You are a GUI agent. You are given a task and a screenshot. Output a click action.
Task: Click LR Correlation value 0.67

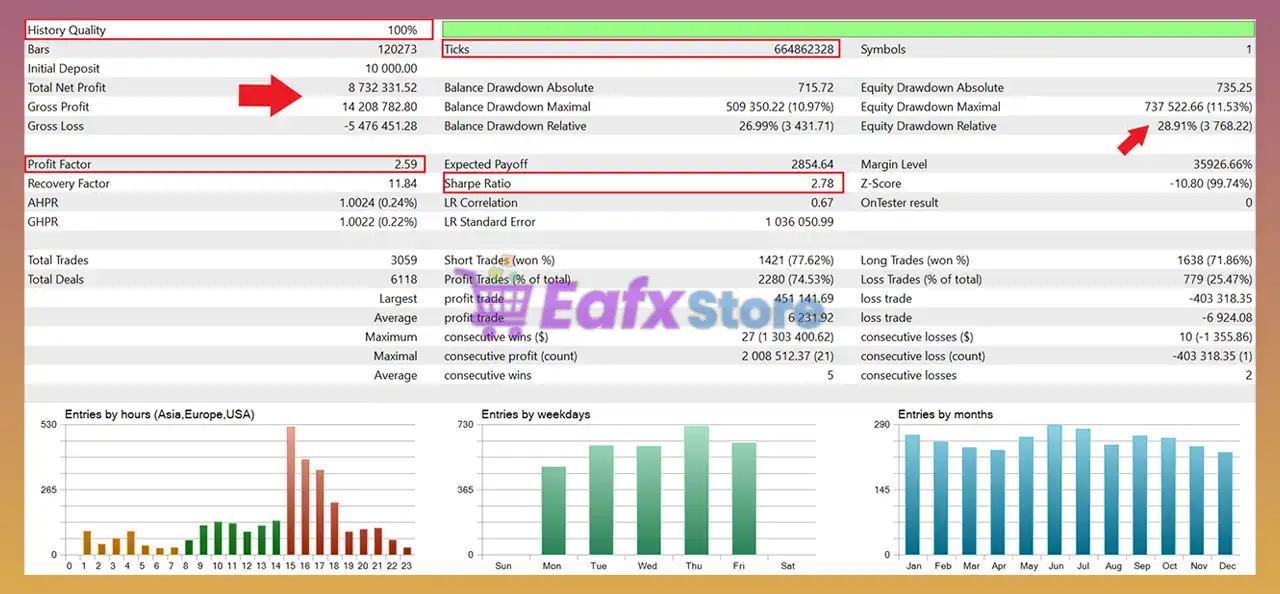pyautogui.click(x=822, y=203)
